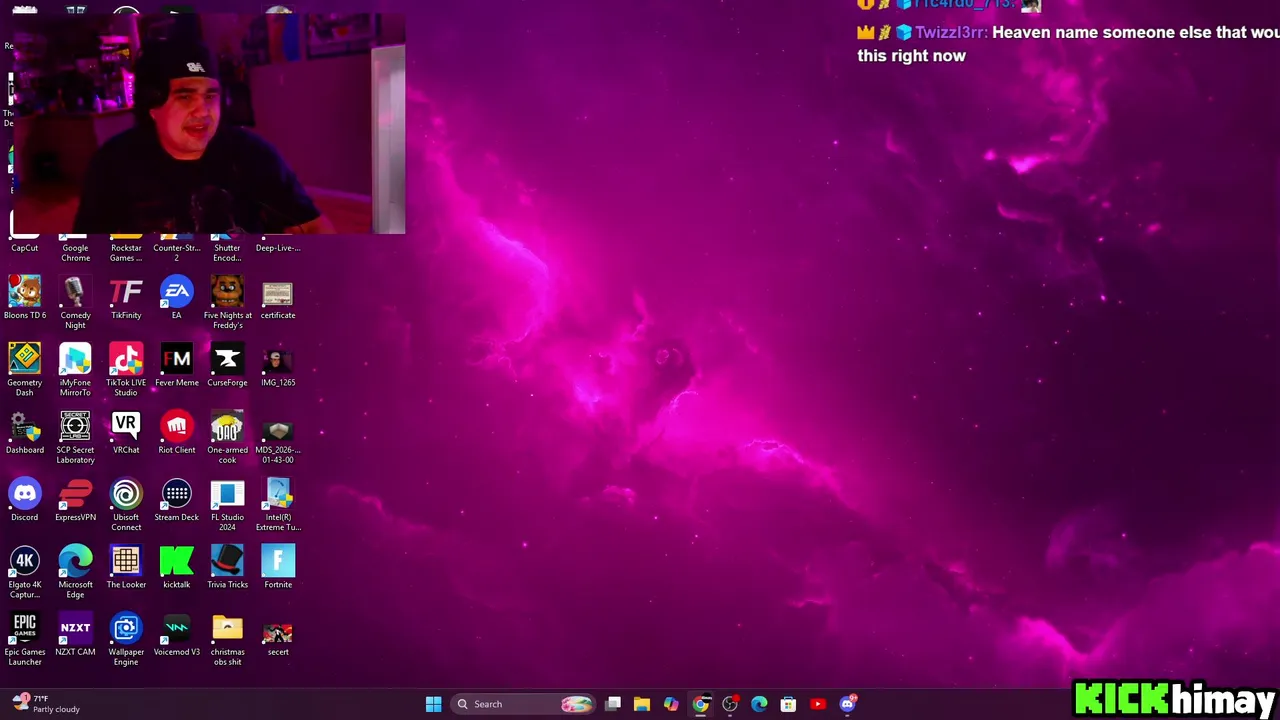Open the TikFinity desktop icon
The image size is (1280, 720).
click(x=126, y=298)
